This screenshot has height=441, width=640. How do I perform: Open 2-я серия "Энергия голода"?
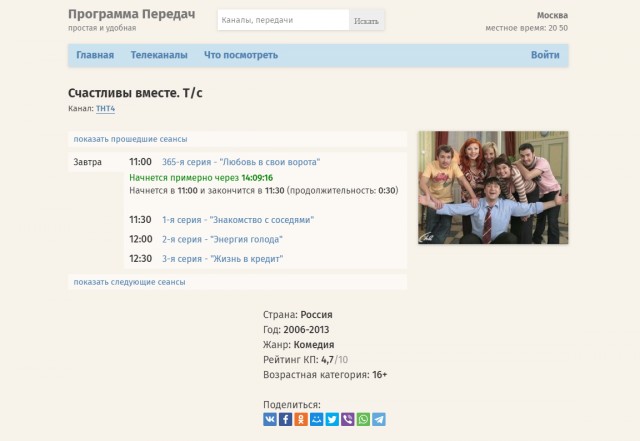pos(222,239)
